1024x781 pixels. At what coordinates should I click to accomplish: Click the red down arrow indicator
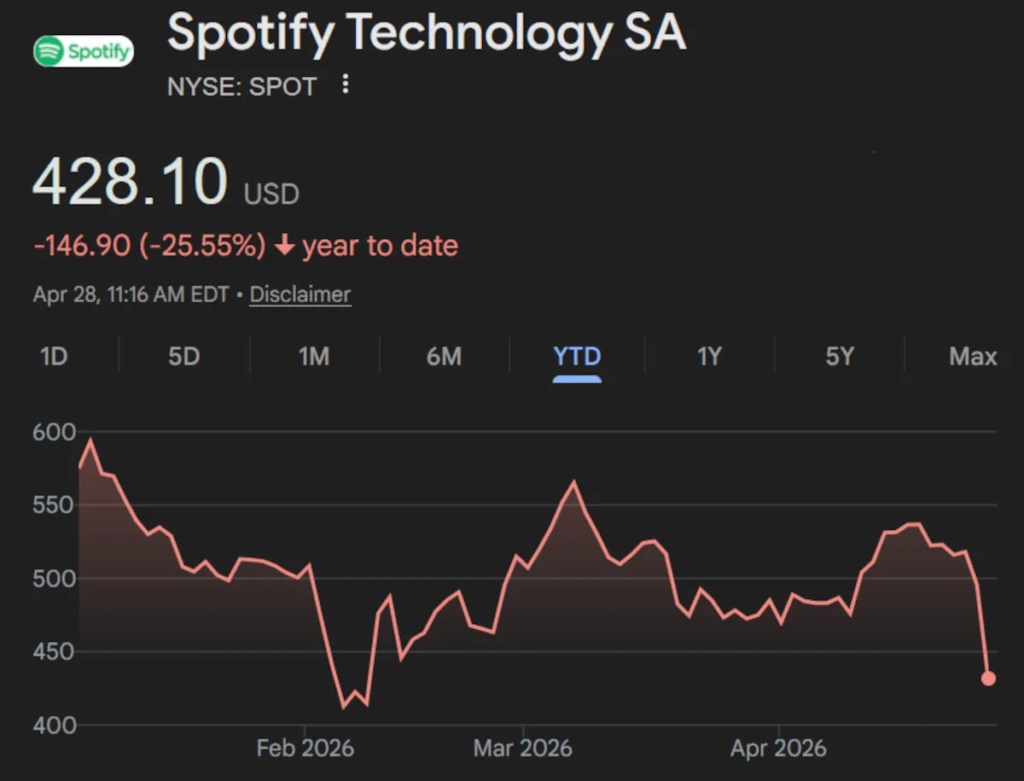click(284, 246)
